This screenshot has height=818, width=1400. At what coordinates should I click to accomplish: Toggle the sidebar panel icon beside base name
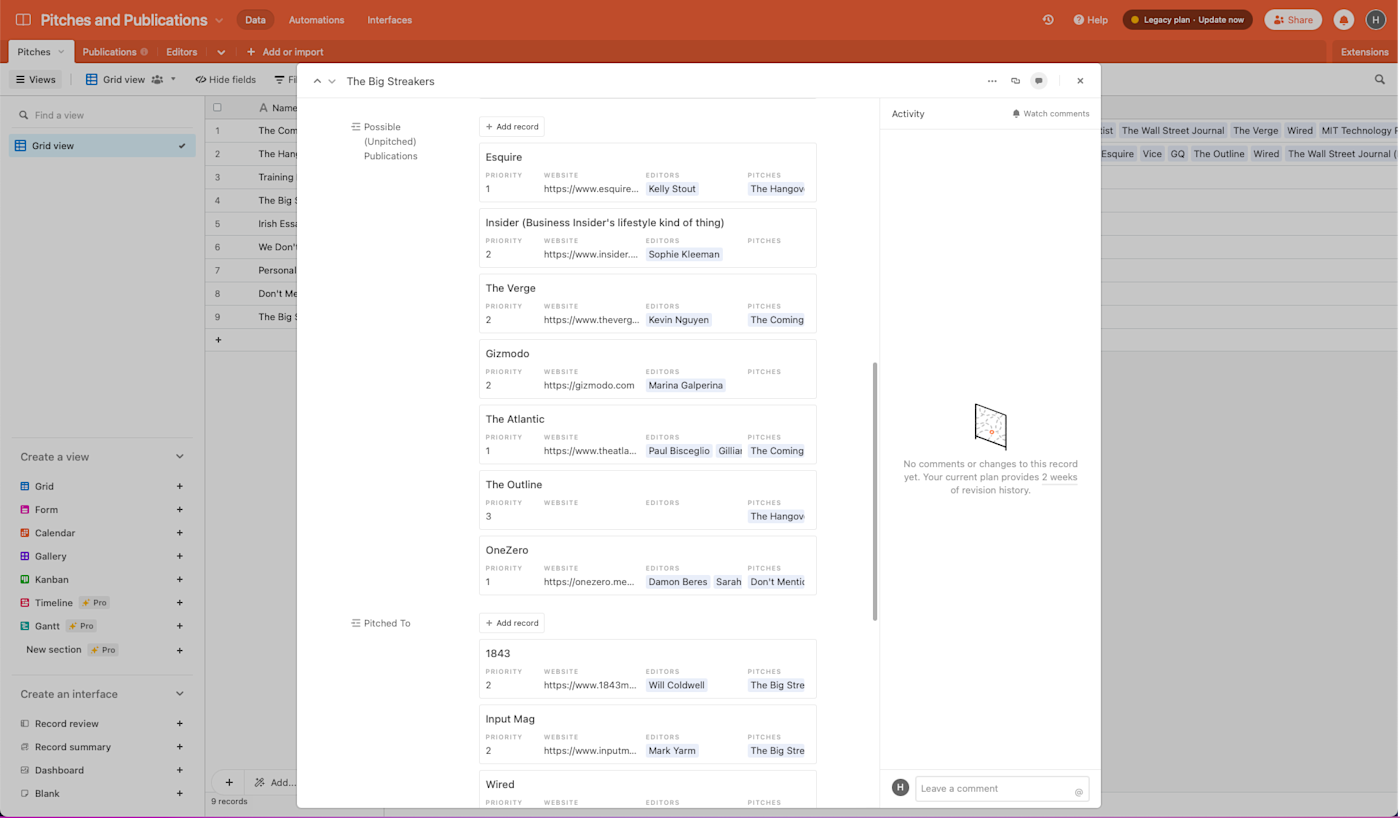point(23,20)
